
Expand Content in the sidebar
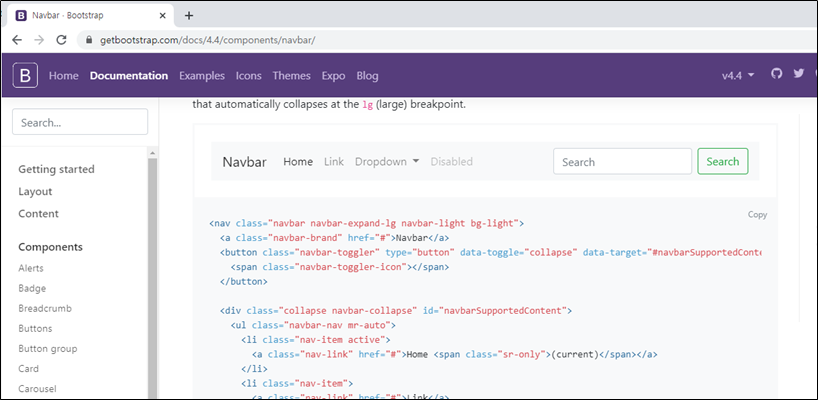click(x=39, y=213)
